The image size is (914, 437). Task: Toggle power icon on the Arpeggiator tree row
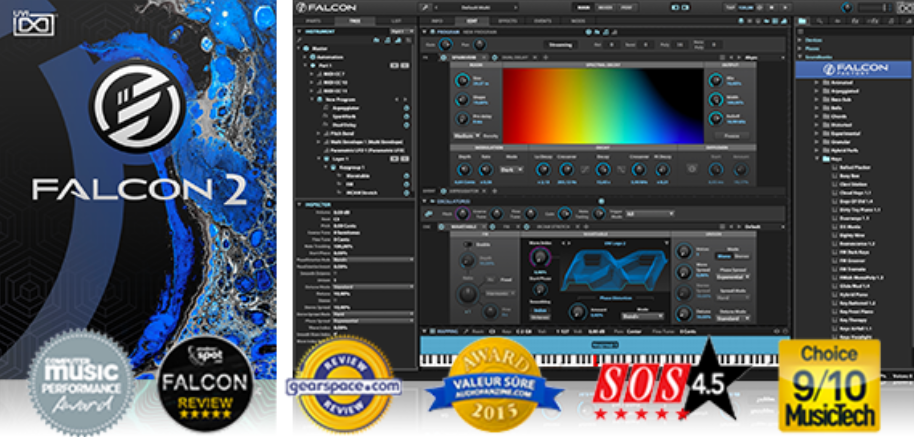pyautogui.click(x=406, y=108)
